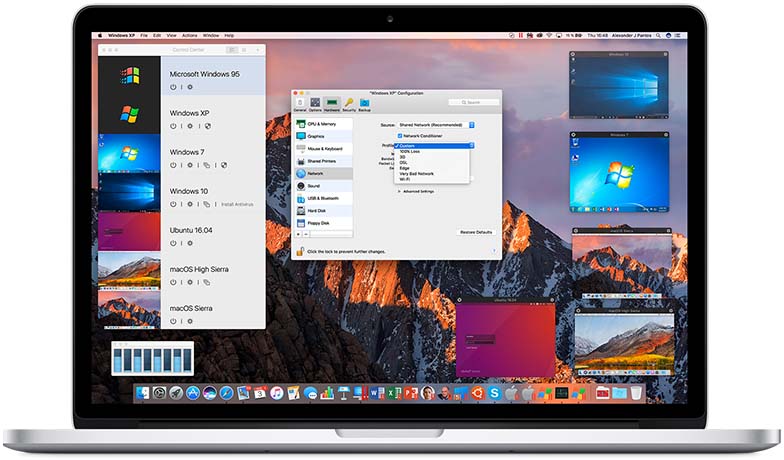This screenshot has height=460, width=784.
Task: Select USB & Bluetooth in hardware list
Action: tap(324, 198)
